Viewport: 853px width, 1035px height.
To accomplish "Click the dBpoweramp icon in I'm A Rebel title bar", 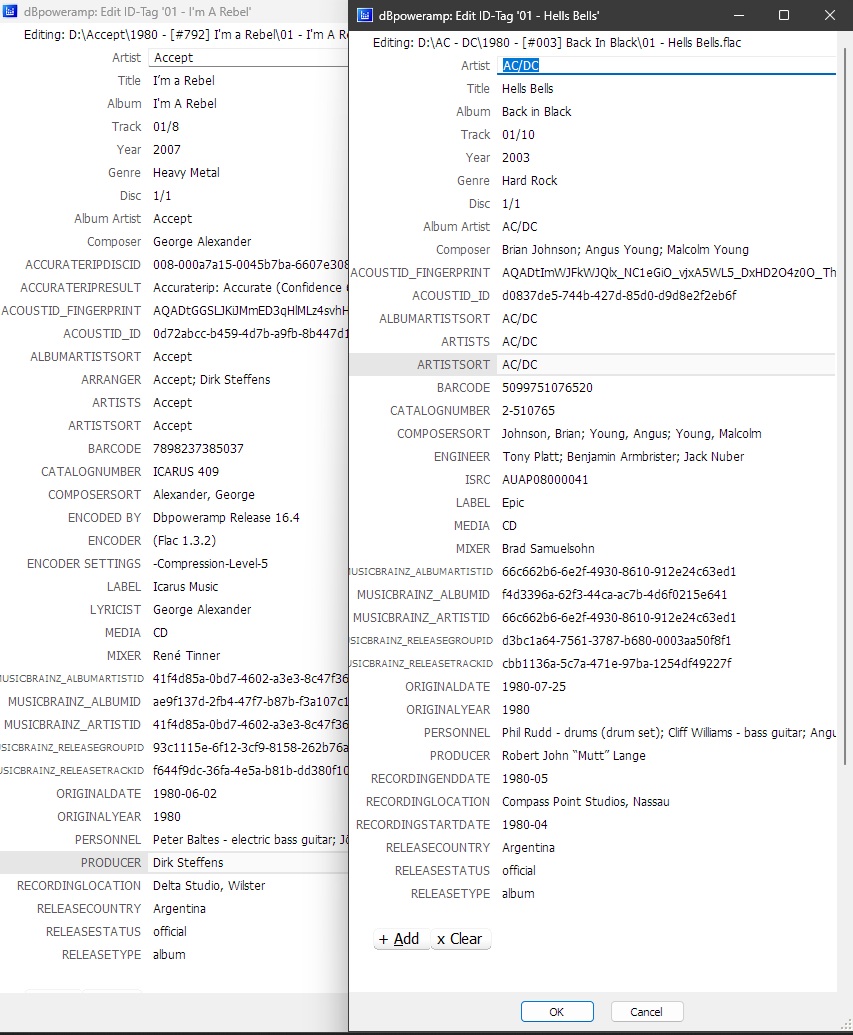I will pos(11,11).
